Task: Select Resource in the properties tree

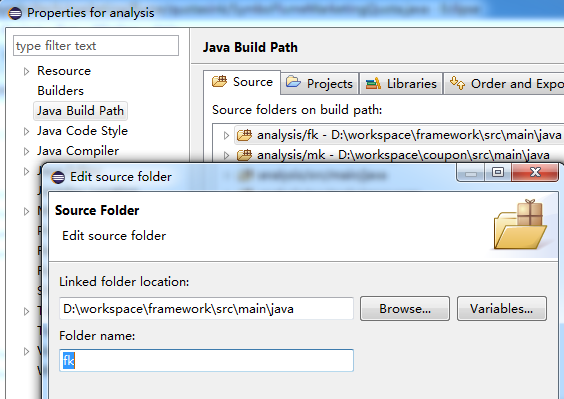Action: [x=64, y=71]
